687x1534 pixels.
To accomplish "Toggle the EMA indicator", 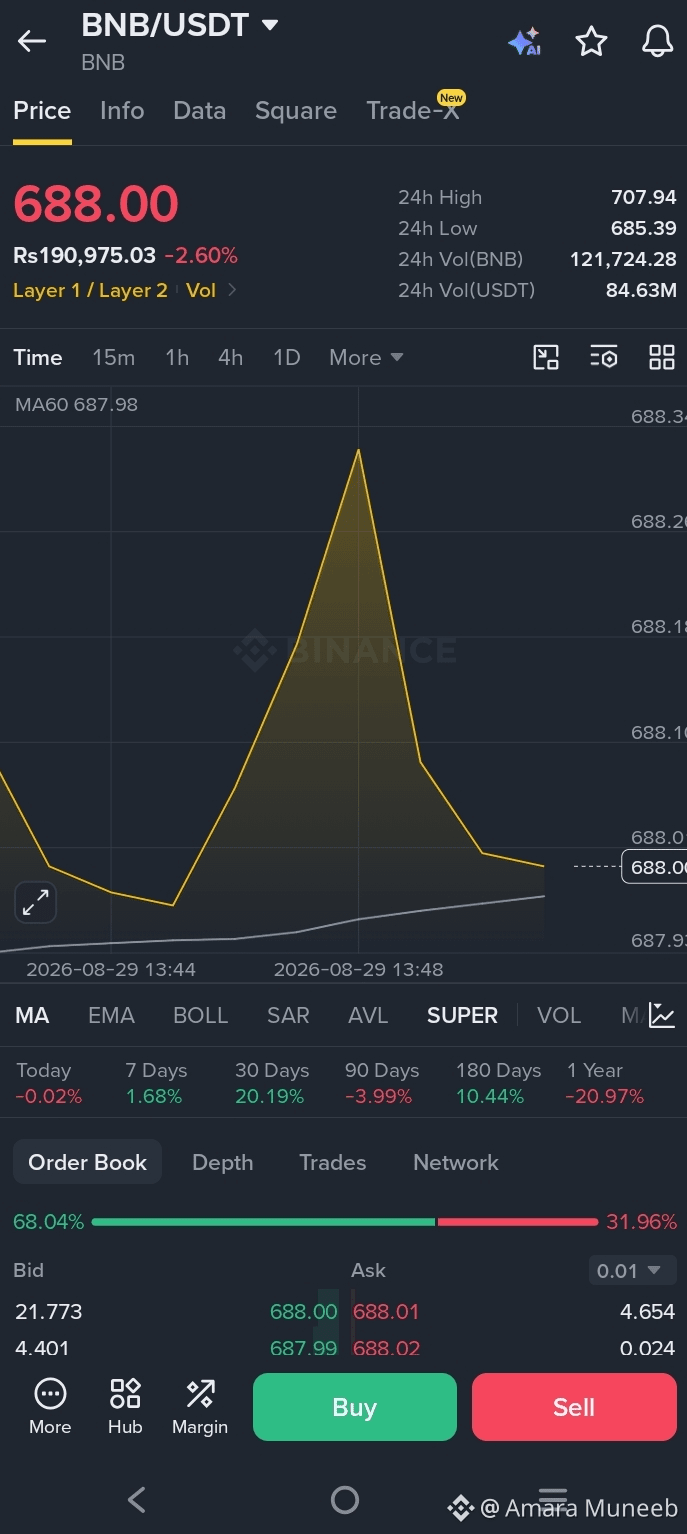I will [111, 1015].
